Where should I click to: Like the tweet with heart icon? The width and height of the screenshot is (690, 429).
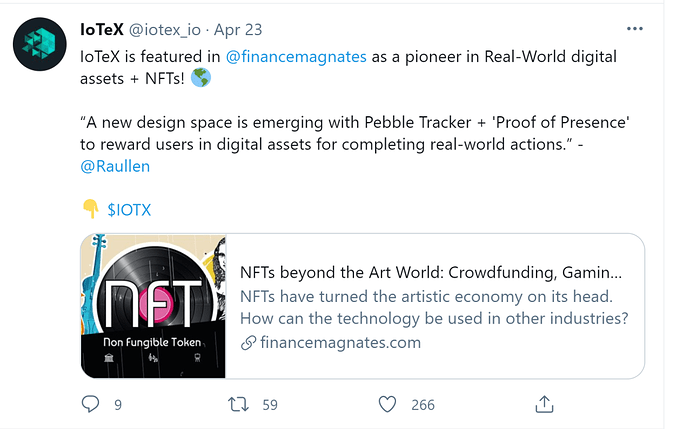click(x=387, y=404)
